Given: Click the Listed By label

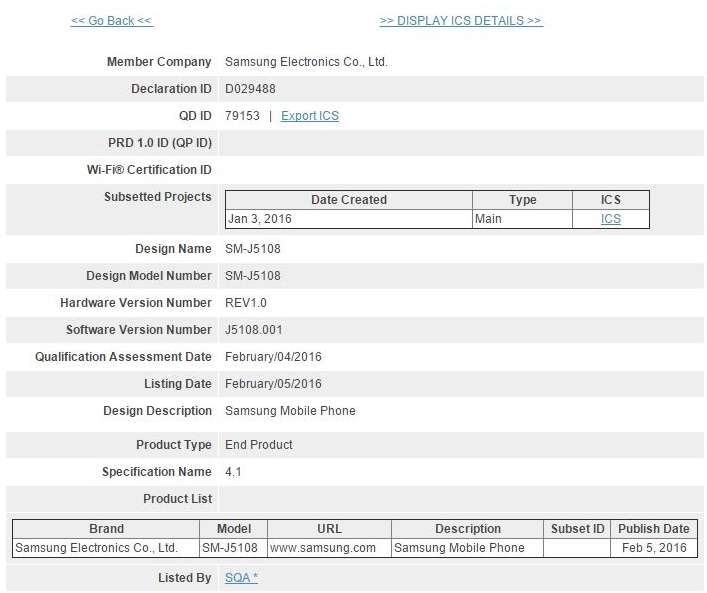Looking at the screenshot, I should [x=184, y=578].
